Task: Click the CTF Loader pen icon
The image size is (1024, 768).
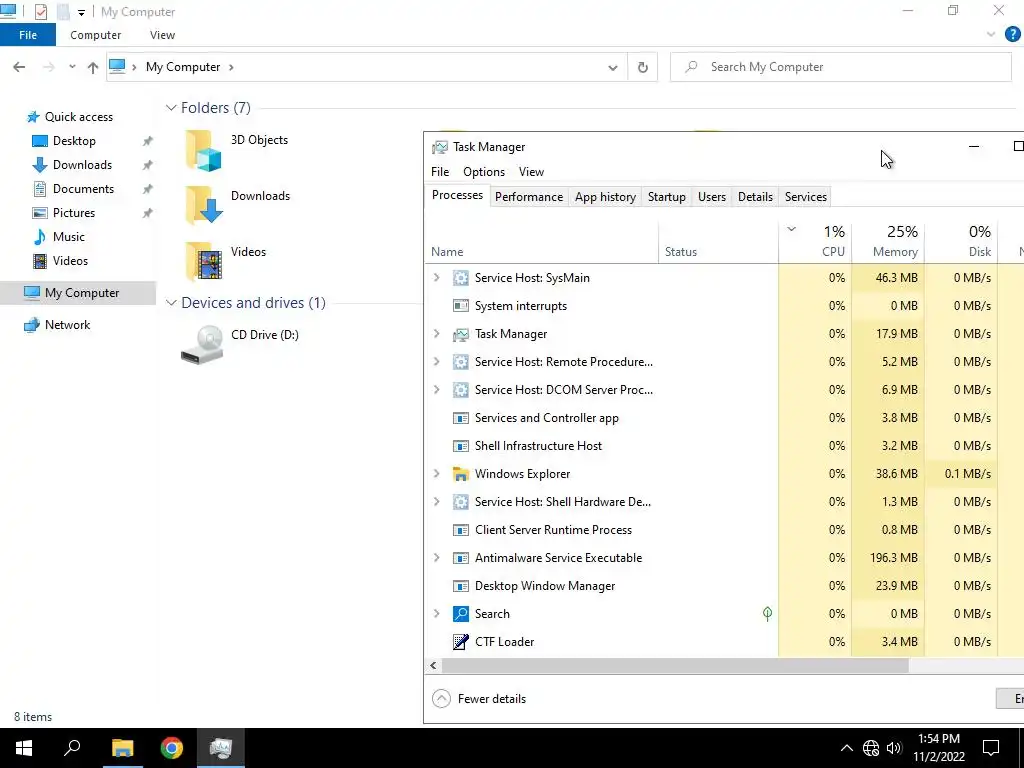Action: (x=460, y=642)
